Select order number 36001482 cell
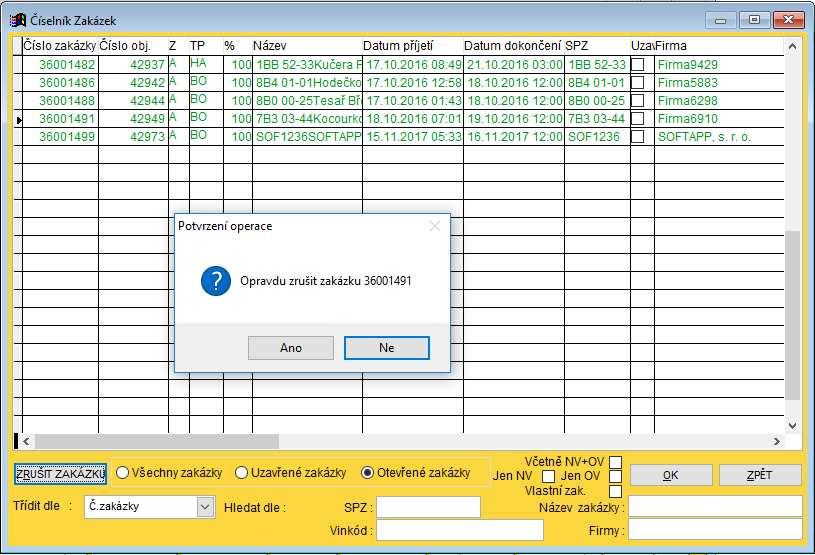 point(60,64)
